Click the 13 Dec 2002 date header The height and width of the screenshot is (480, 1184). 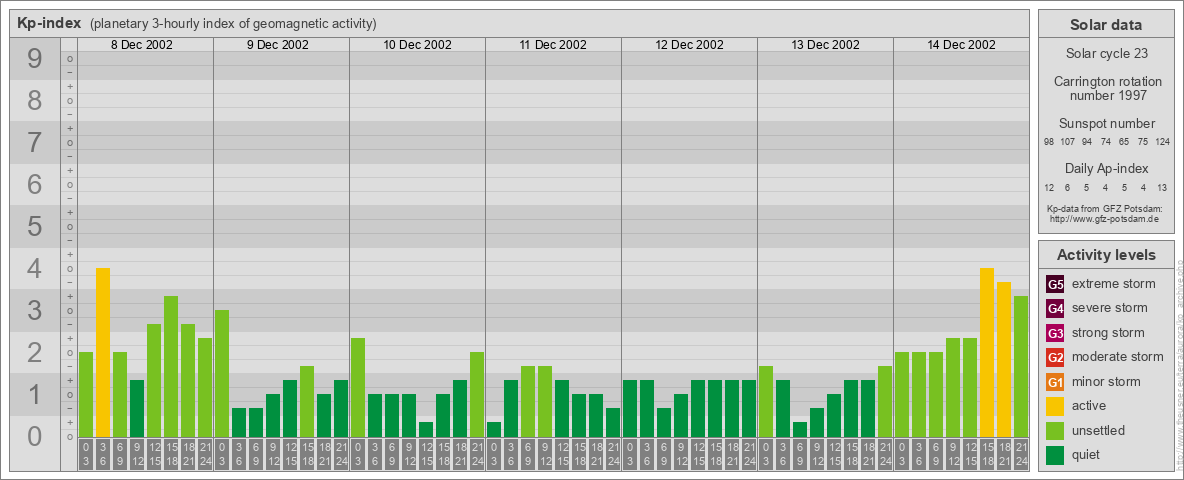pos(825,45)
